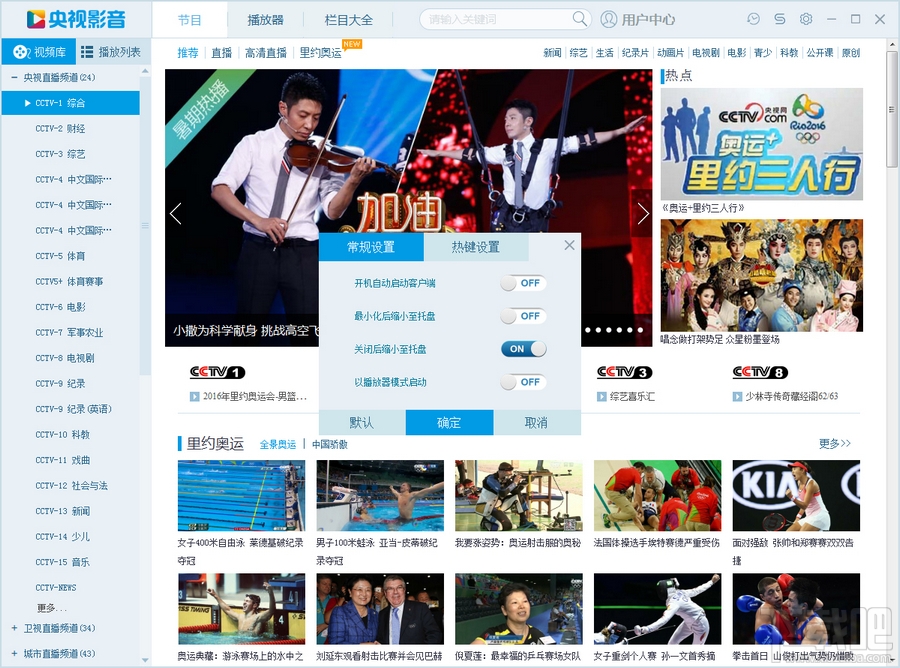Open the settings gear icon
This screenshot has width=900, height=668.
click(806, 19)
